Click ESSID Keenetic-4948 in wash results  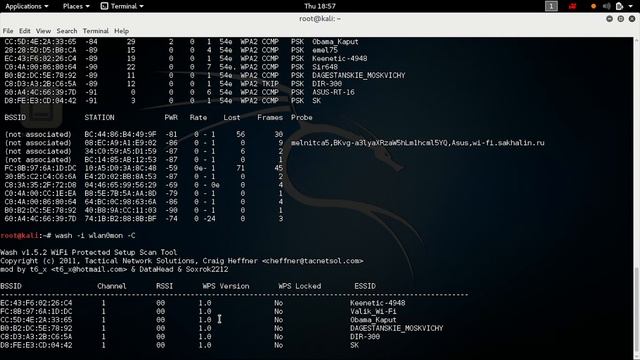coord(378,303)
